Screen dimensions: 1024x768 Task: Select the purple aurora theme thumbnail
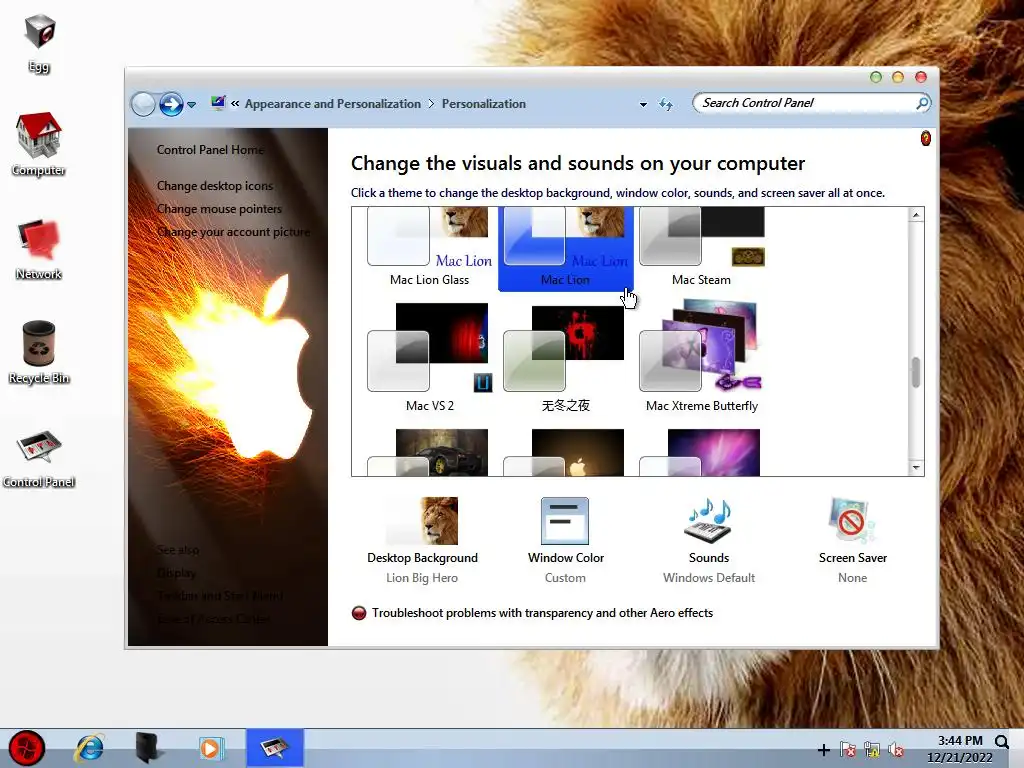[701, 452]
